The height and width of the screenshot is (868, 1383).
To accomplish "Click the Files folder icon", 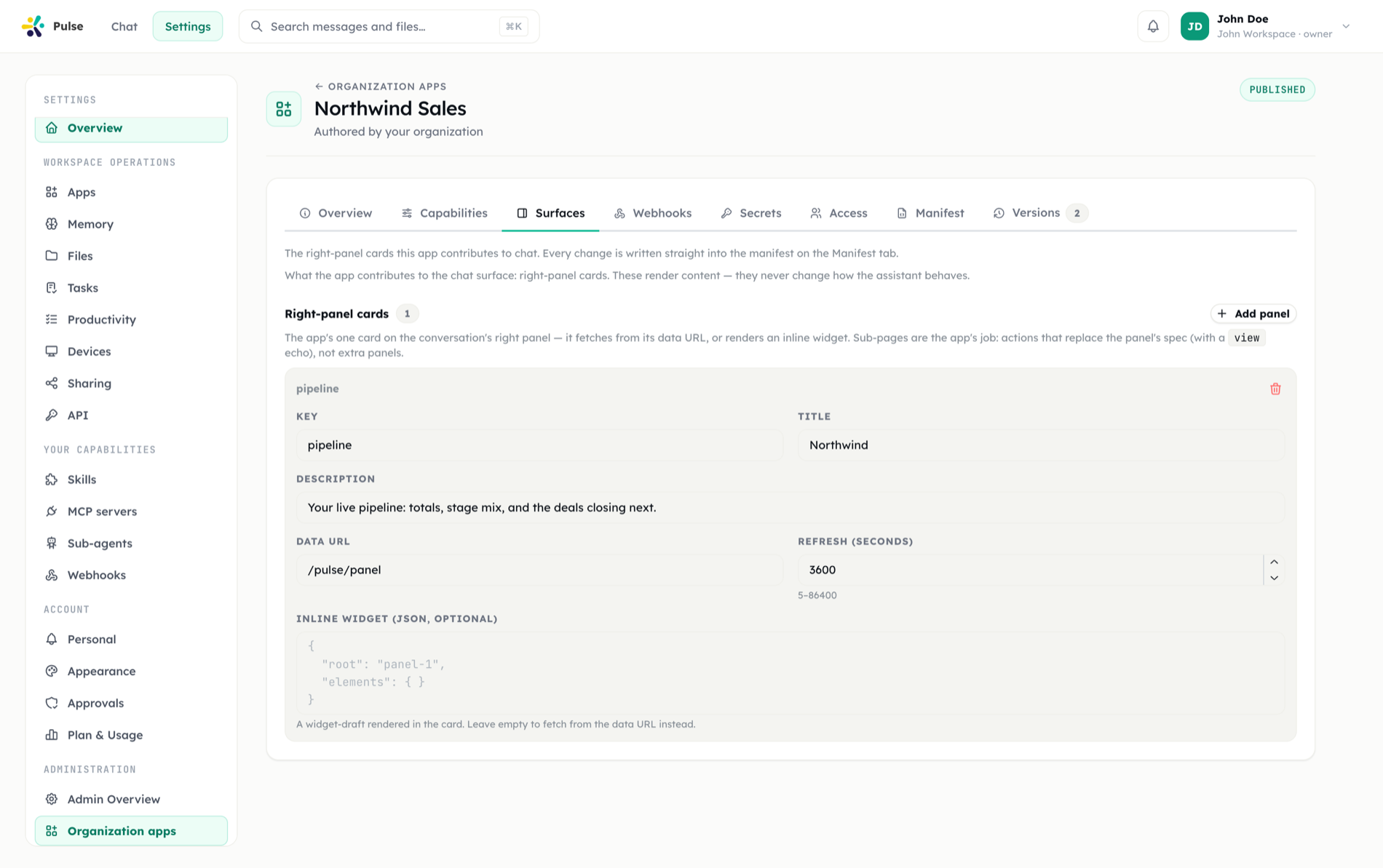I will 52,255.
